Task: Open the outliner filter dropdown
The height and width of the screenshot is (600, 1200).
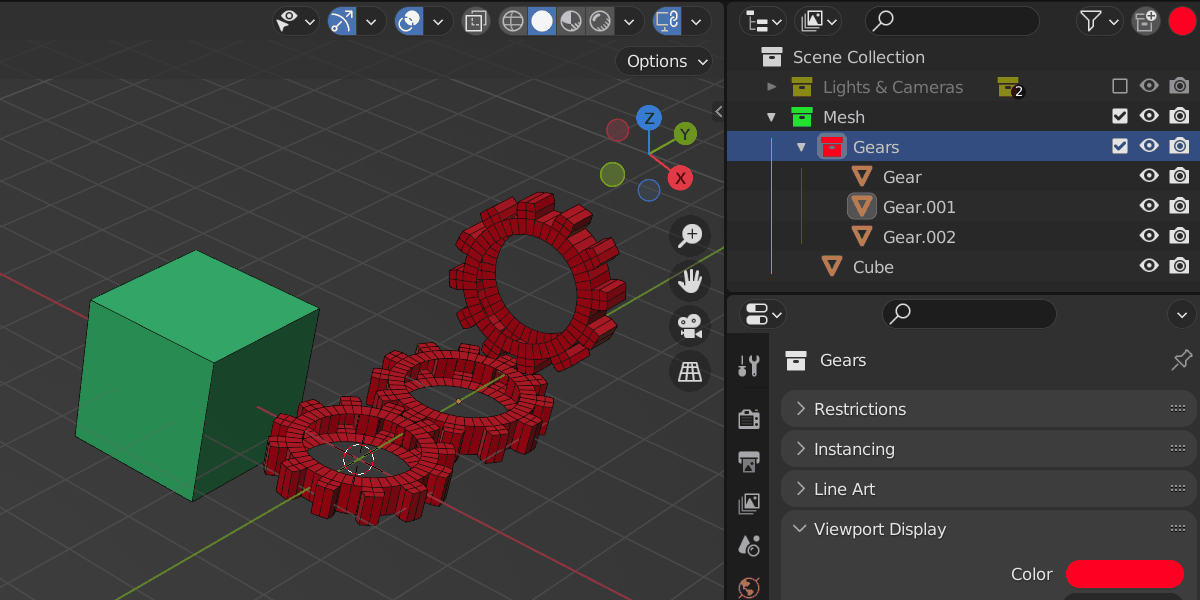Action: tap(1100, 20)
